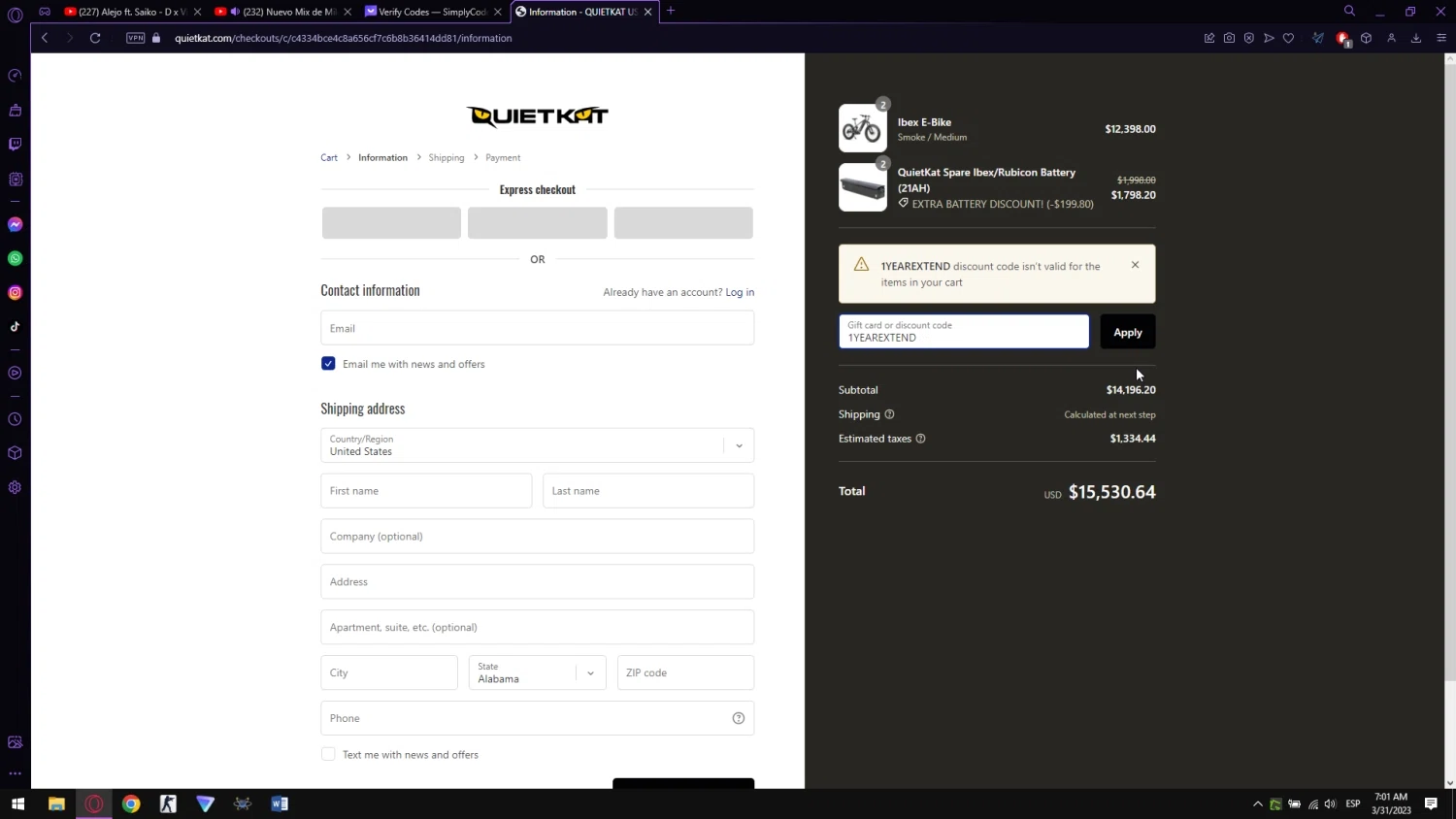Screen dimensions: 1456x819
Task: Toggle Text me with news and offers
Action: (328, 754)
